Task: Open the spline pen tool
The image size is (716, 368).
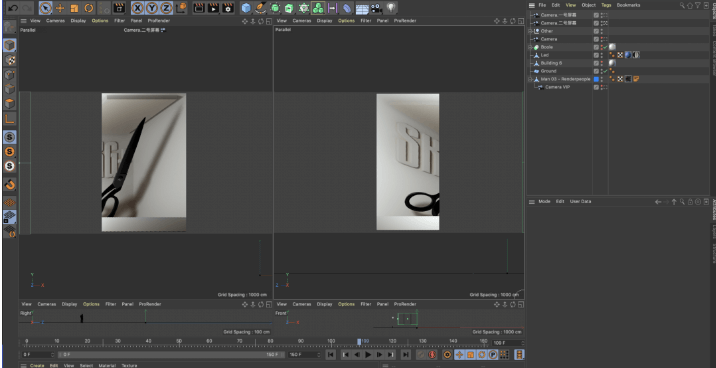Action: coord(260,8)
